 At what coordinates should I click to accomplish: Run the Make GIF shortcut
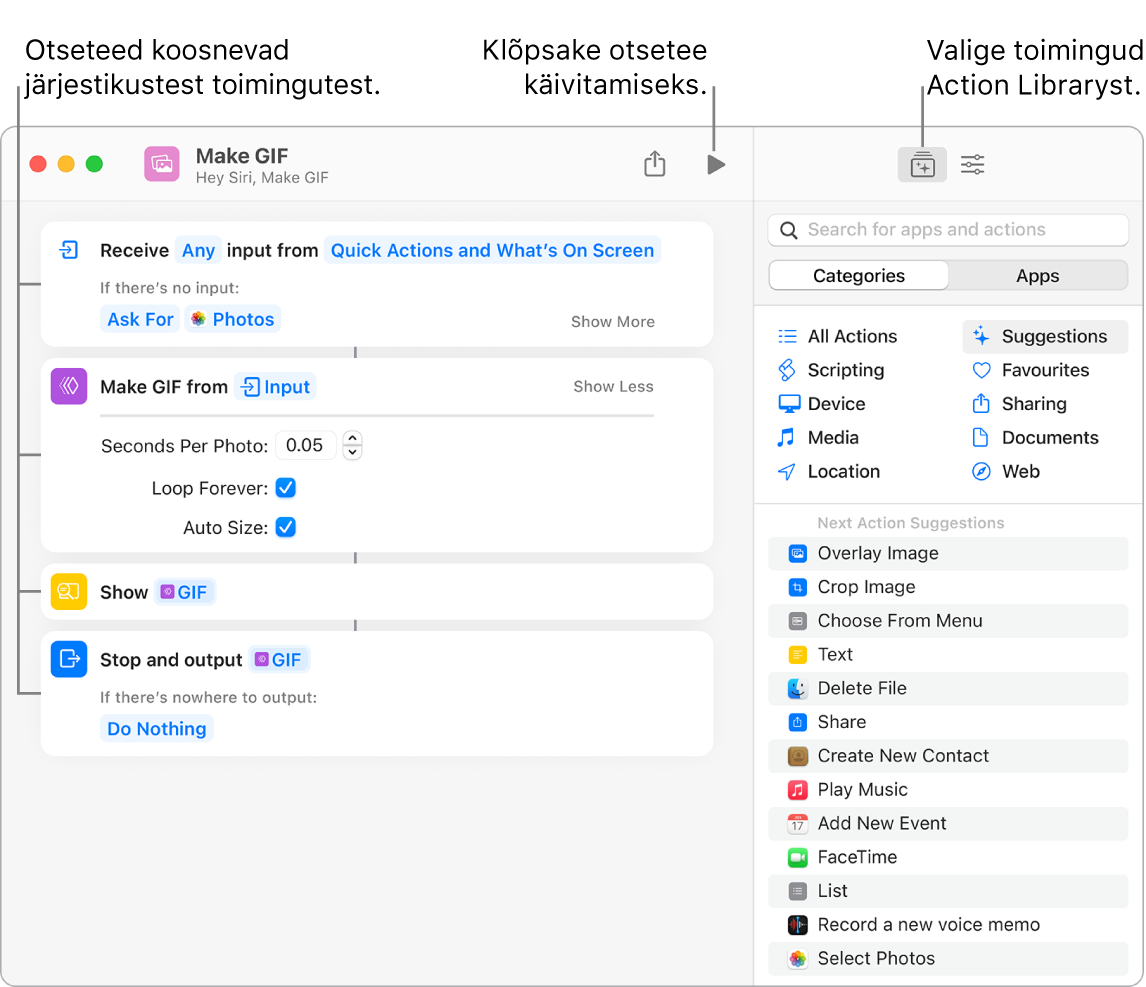pyautogui.click(x=715, y=164)
